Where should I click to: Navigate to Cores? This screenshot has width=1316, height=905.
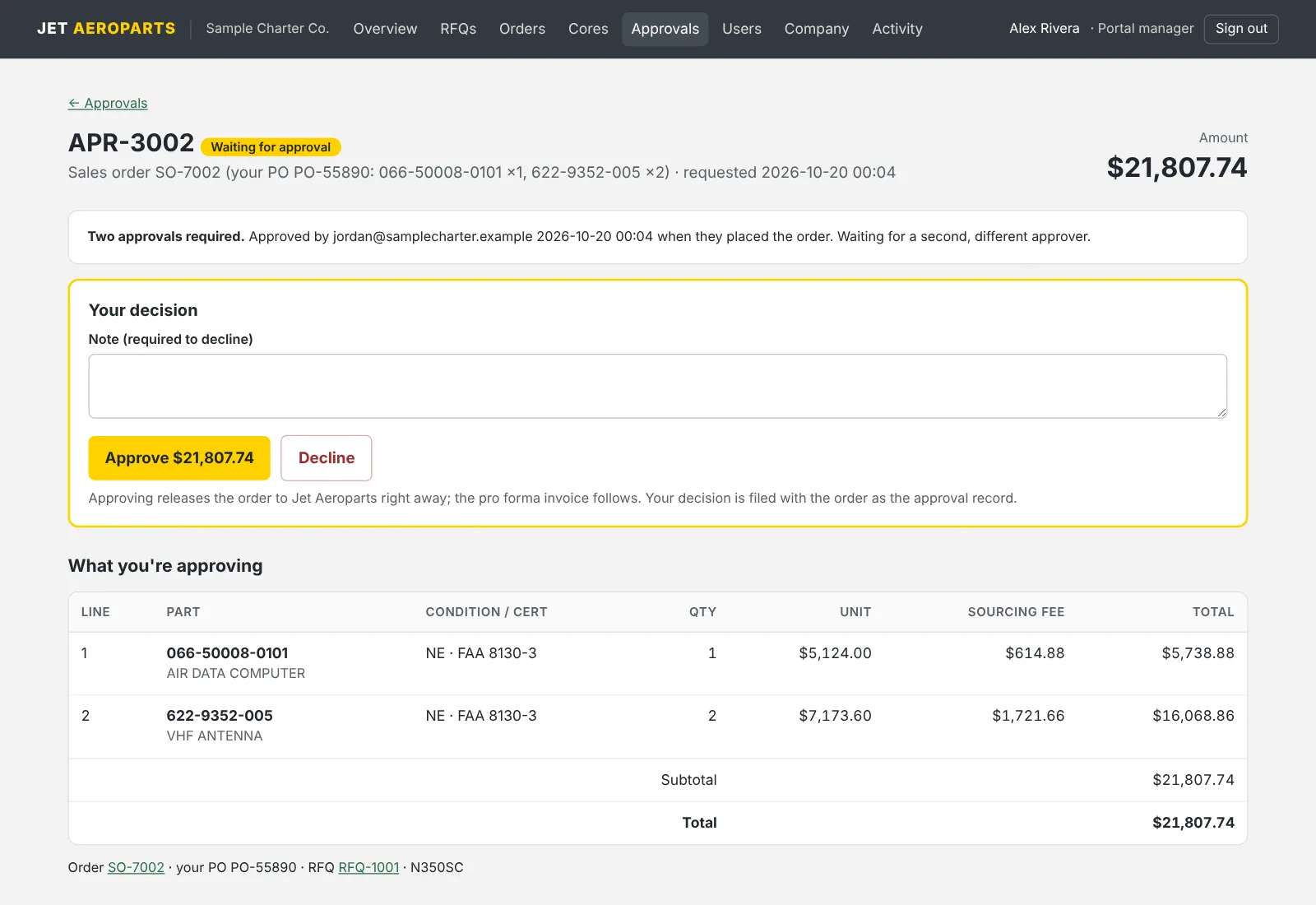[x=588, y=29]
